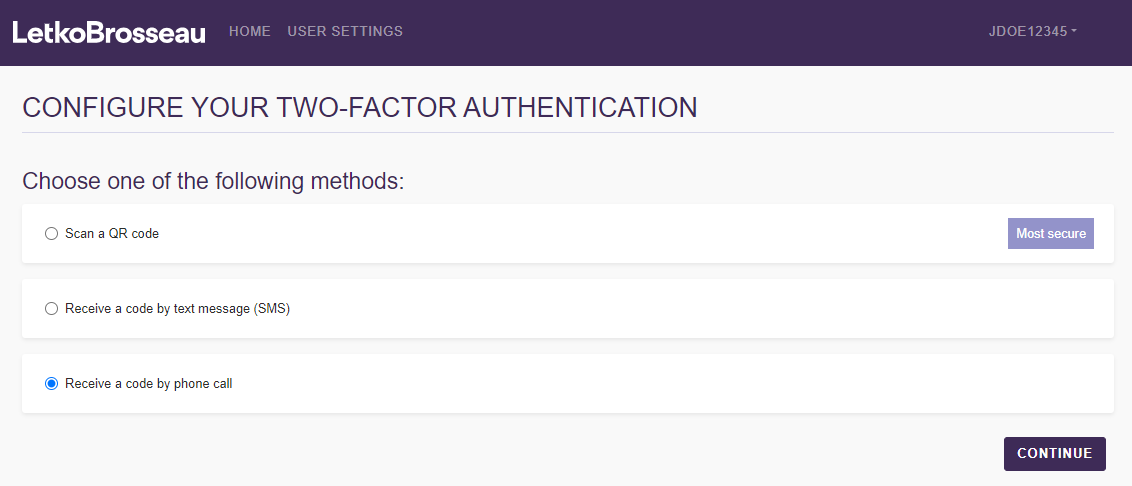Select the Scan a QR code radio button

point(52,234)
